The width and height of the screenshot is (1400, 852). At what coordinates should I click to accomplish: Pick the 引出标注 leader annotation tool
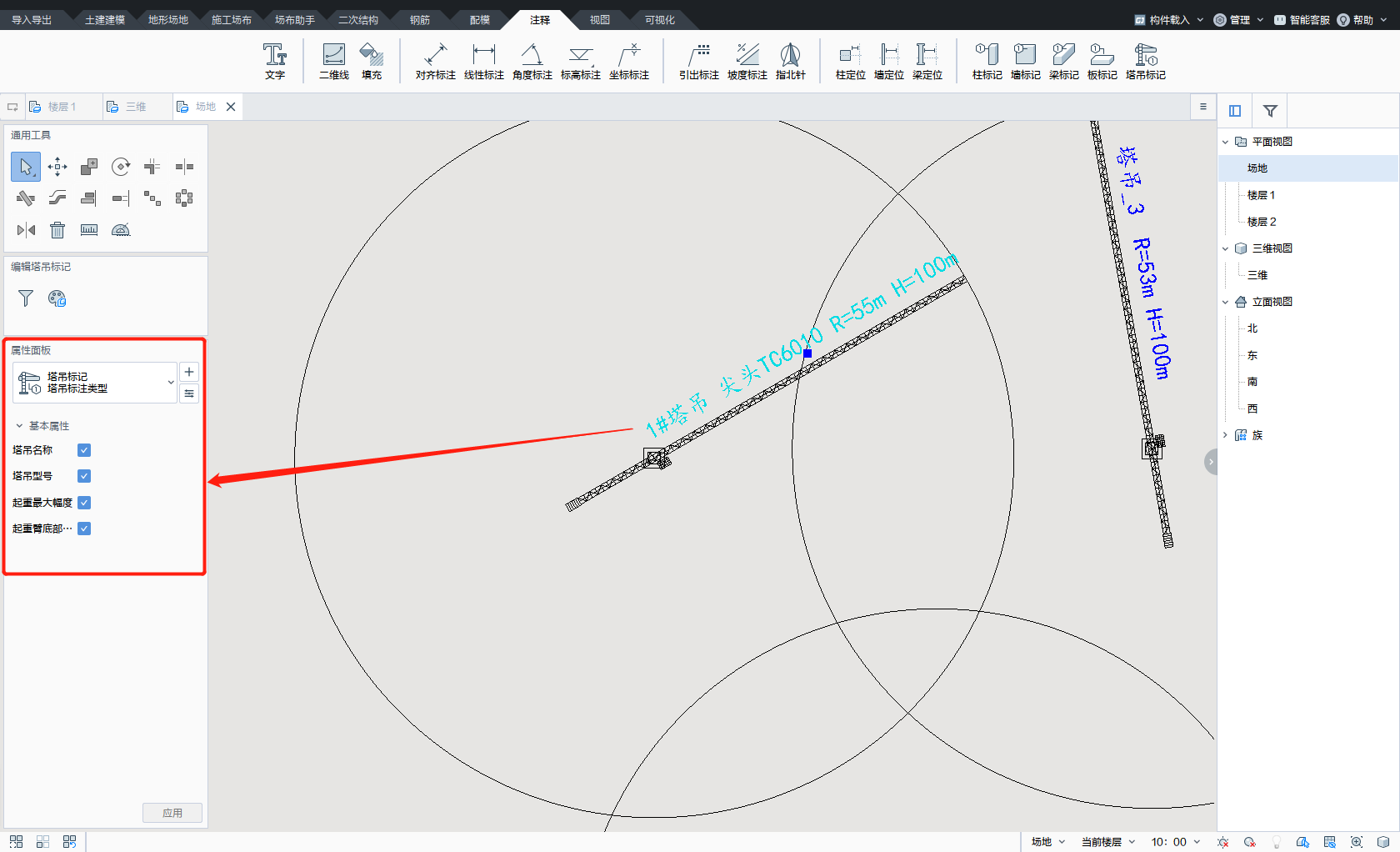698,62
